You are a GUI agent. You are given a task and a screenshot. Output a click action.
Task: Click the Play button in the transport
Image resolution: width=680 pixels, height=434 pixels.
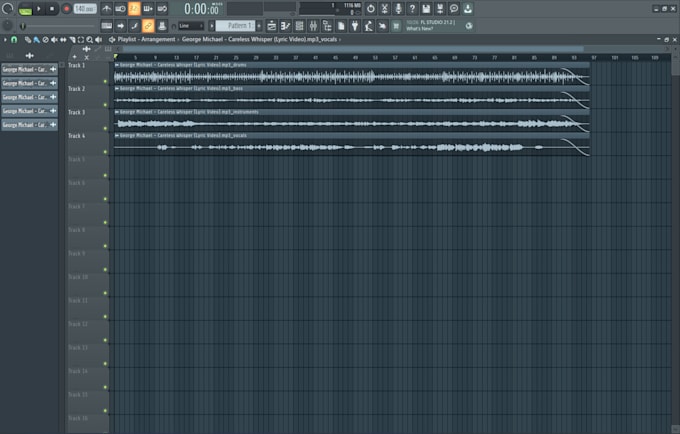(39, 9)
